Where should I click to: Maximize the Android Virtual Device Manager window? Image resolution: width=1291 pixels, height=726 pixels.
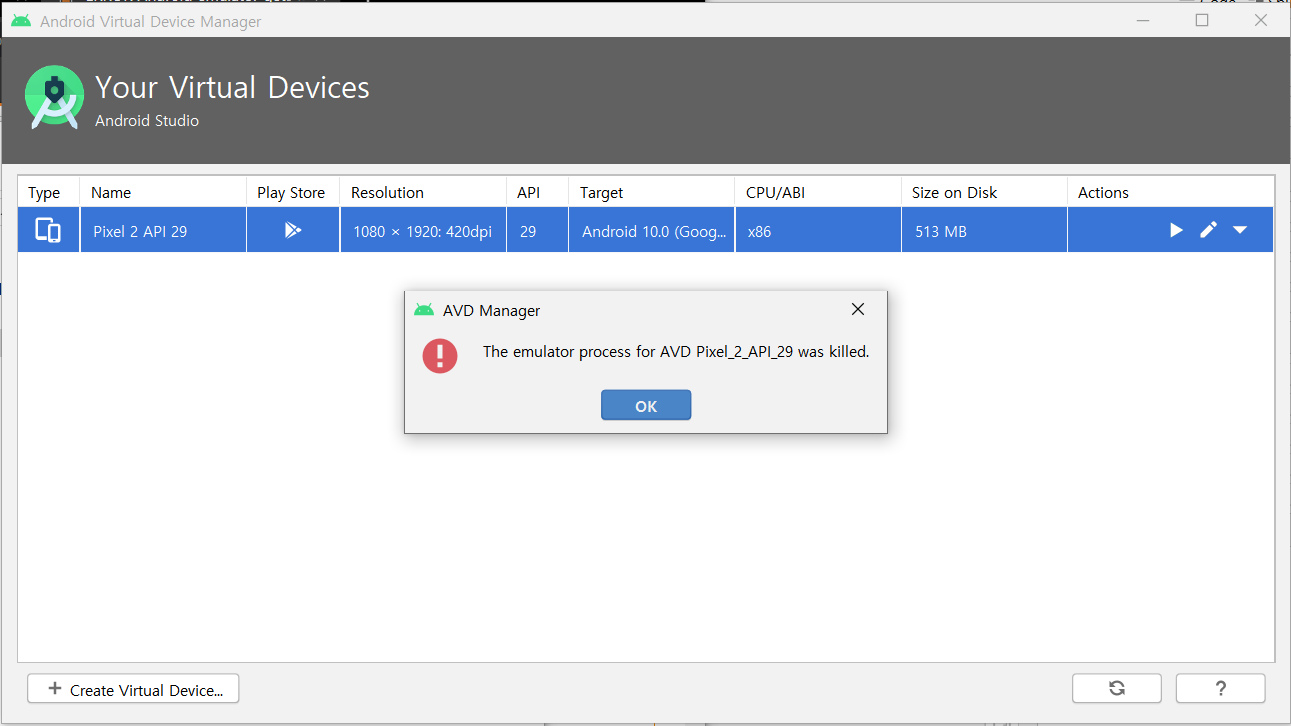pyautogui.click(x=1202, y=20)
